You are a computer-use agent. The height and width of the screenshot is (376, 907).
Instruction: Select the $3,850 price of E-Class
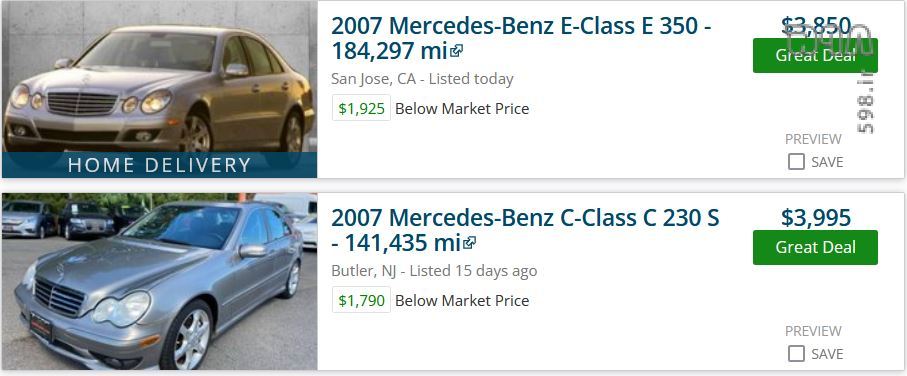click(x=816, y=26)
